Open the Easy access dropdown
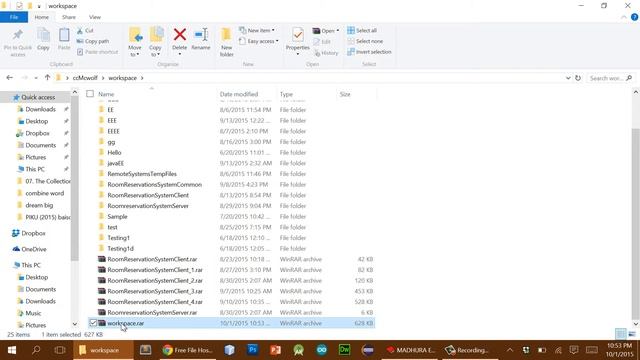This screenshot has height=360, width=640. click(x=259, y=41)
